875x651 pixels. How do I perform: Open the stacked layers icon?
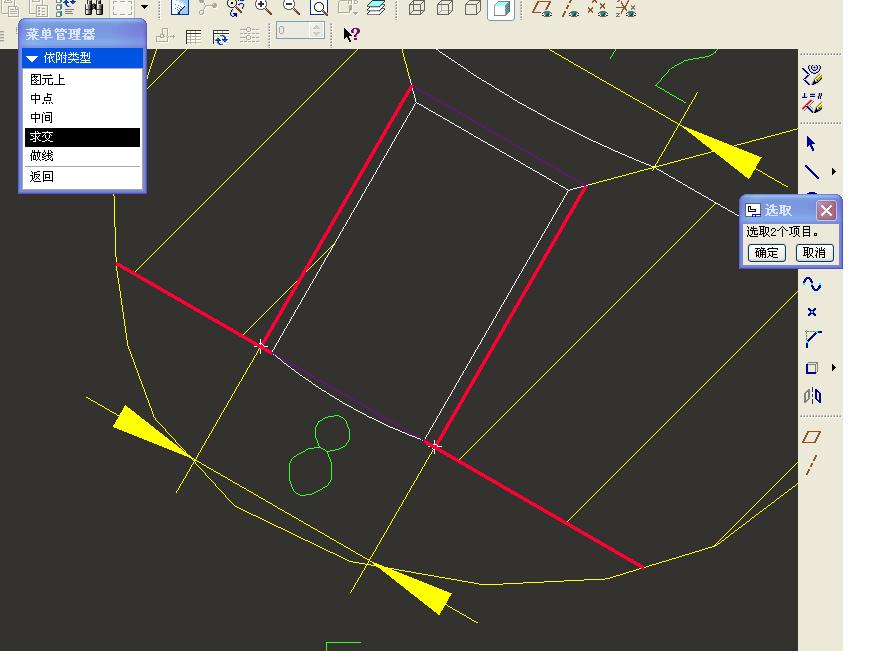coord(376,8)
